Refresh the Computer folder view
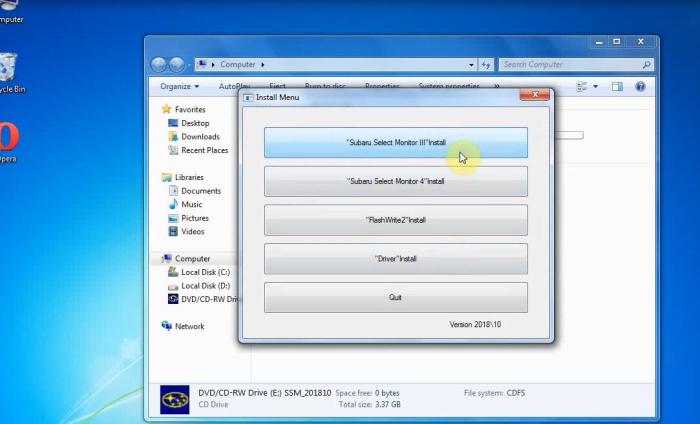Screen dimensions: 700x424 [486, 65]
